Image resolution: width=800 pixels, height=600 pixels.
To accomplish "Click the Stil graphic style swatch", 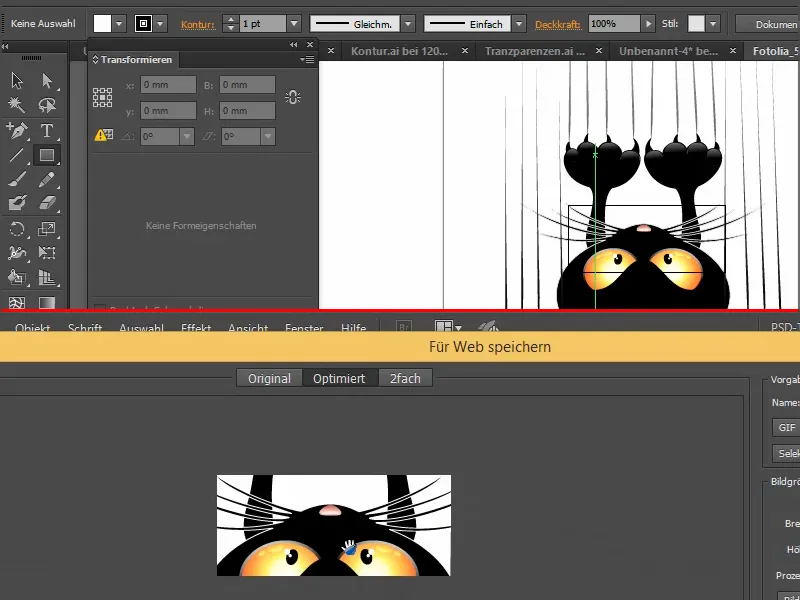I will (x=696, y=23).
